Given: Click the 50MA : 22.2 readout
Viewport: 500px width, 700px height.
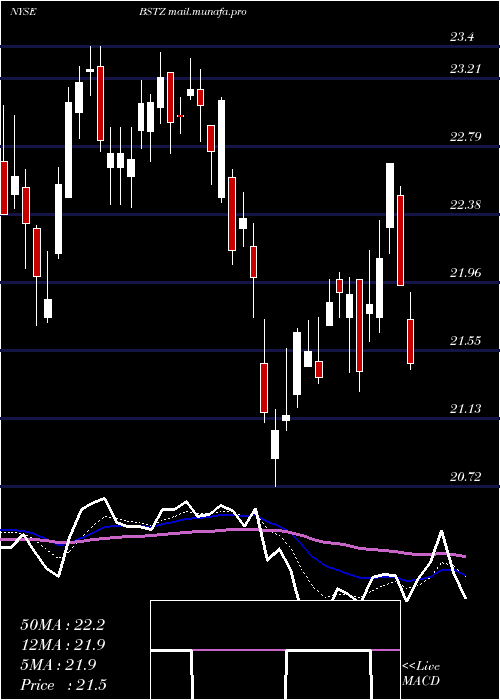Looking at the screenshot, I should pos(62,625).
